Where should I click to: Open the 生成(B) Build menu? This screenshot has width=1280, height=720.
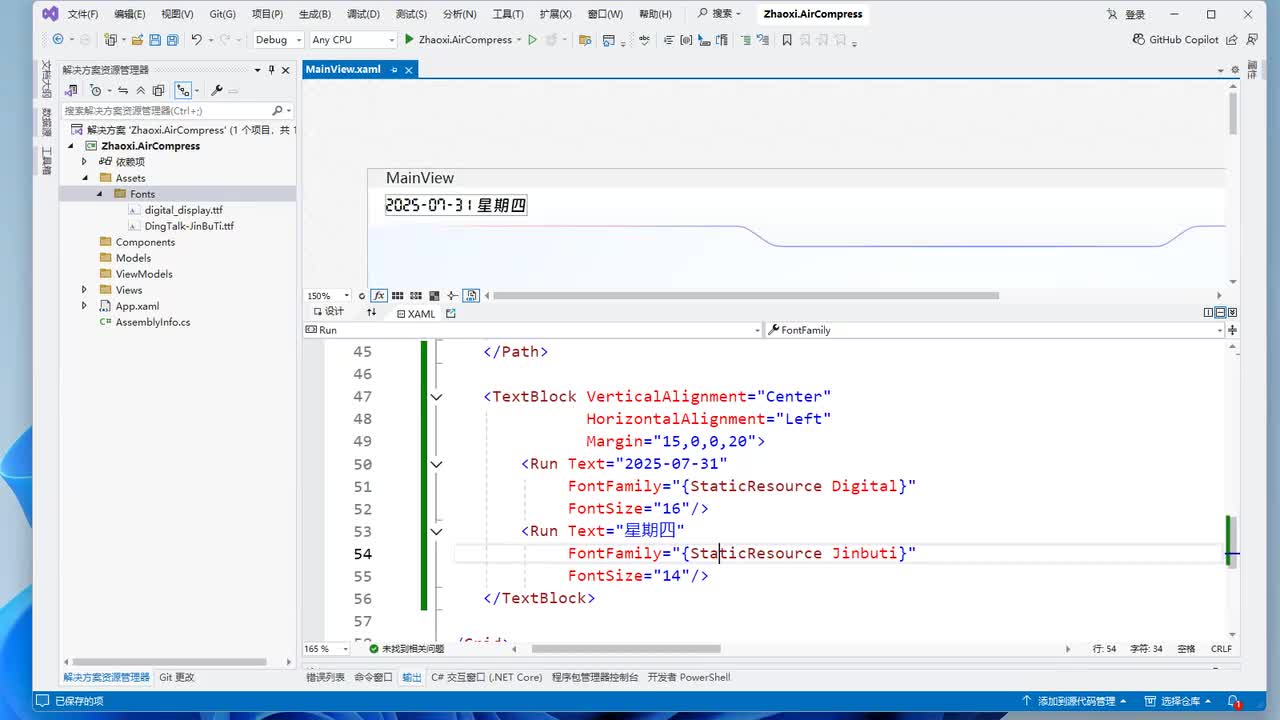[314, 14]
